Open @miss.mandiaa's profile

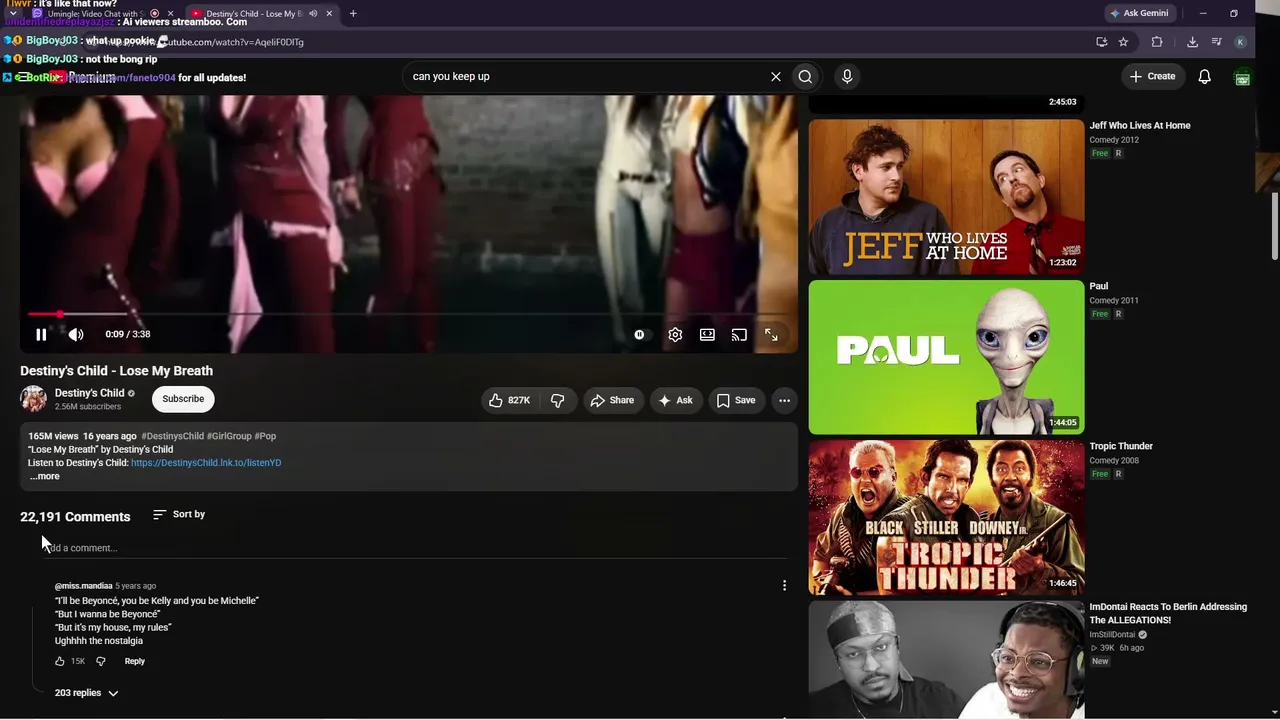point(83,586)
